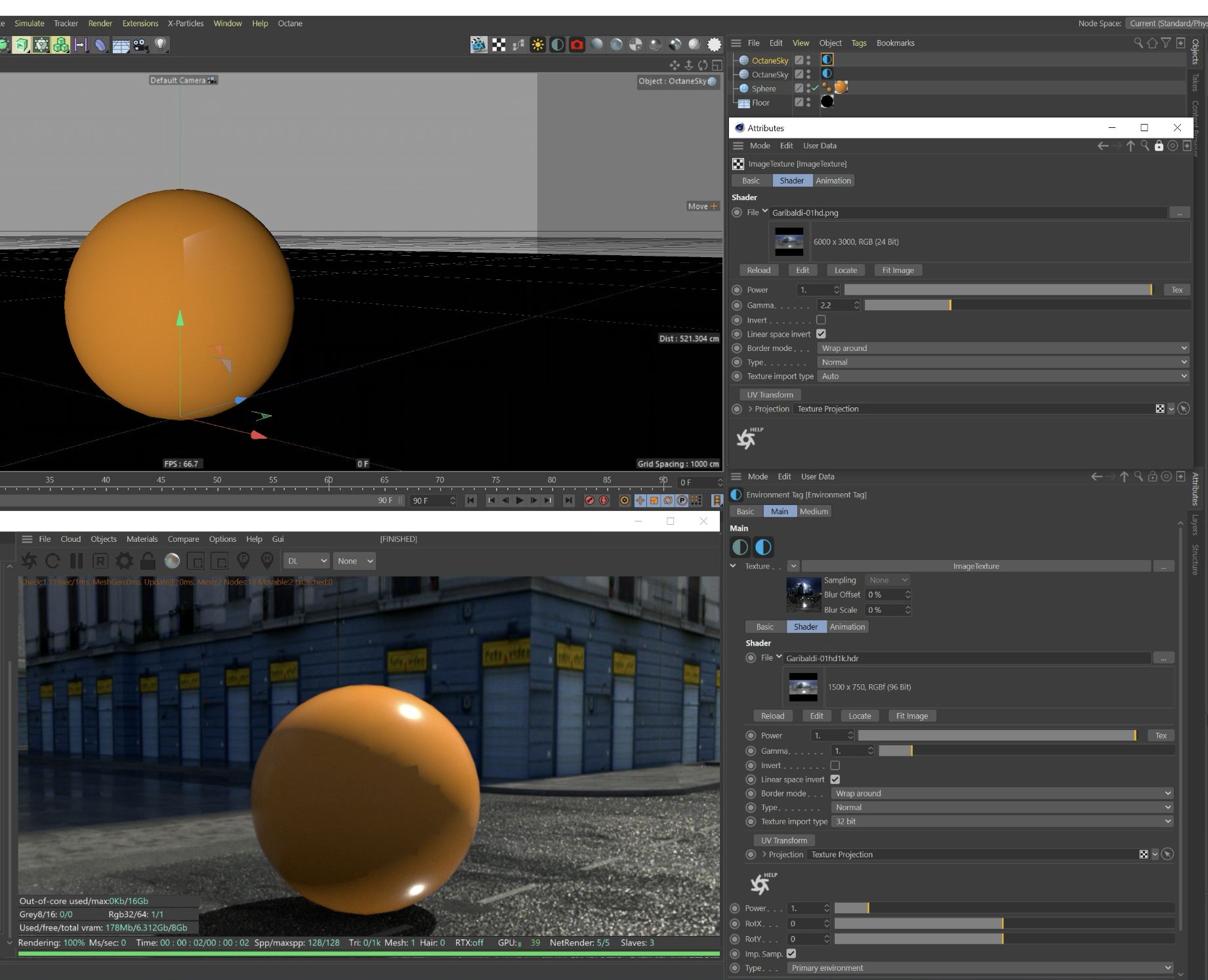The height and width of the screenshot is (980, 1208).
Task: Open Live Viewer render settings gear
Action: point(124,561)
